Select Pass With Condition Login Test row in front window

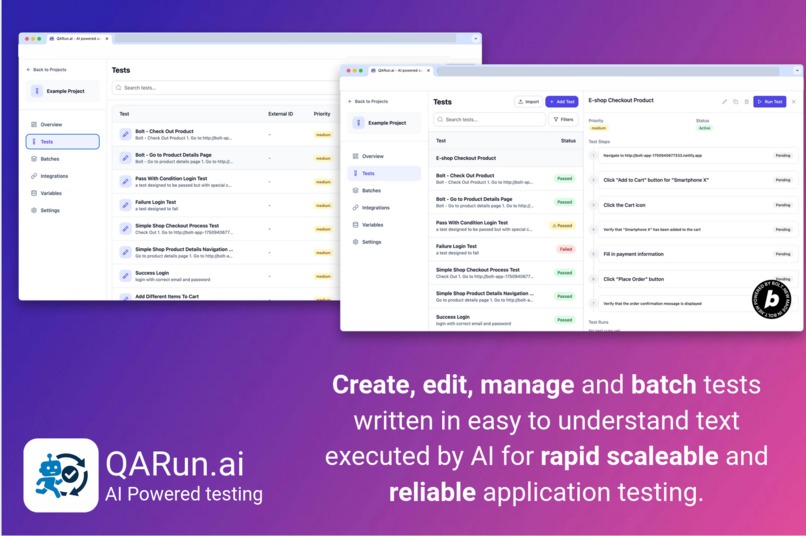click(506, 226)
